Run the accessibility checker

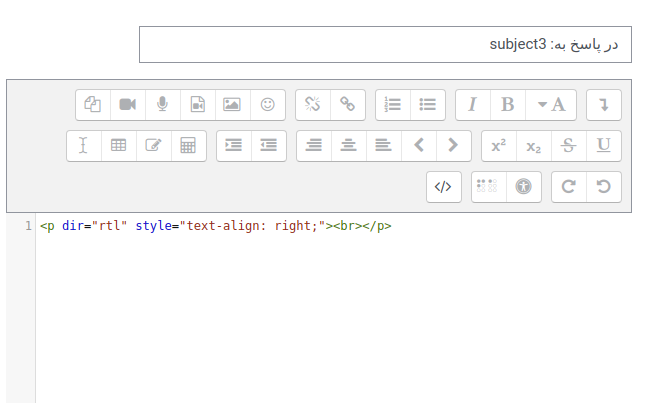[x=524, y=187]
